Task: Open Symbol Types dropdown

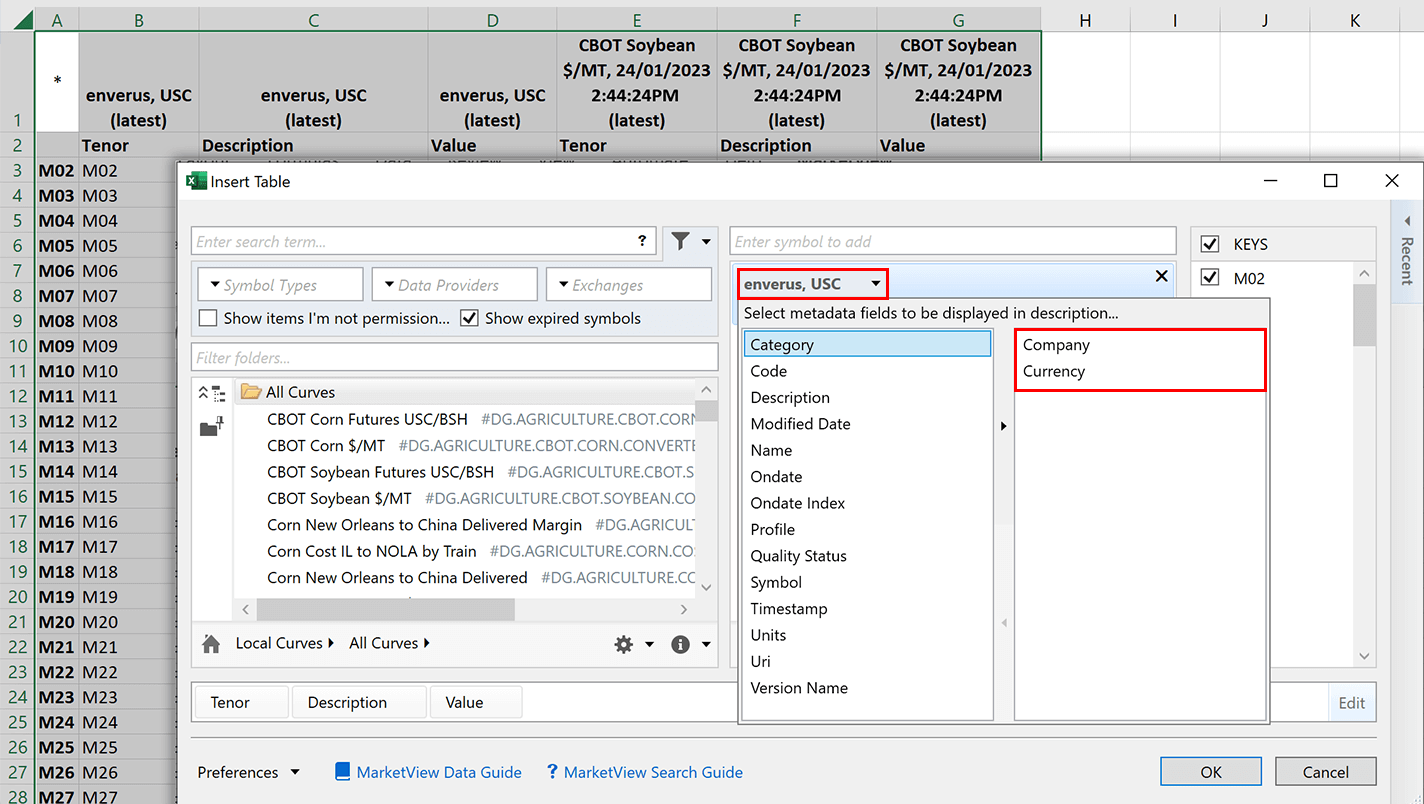Action: click(281, 285)
